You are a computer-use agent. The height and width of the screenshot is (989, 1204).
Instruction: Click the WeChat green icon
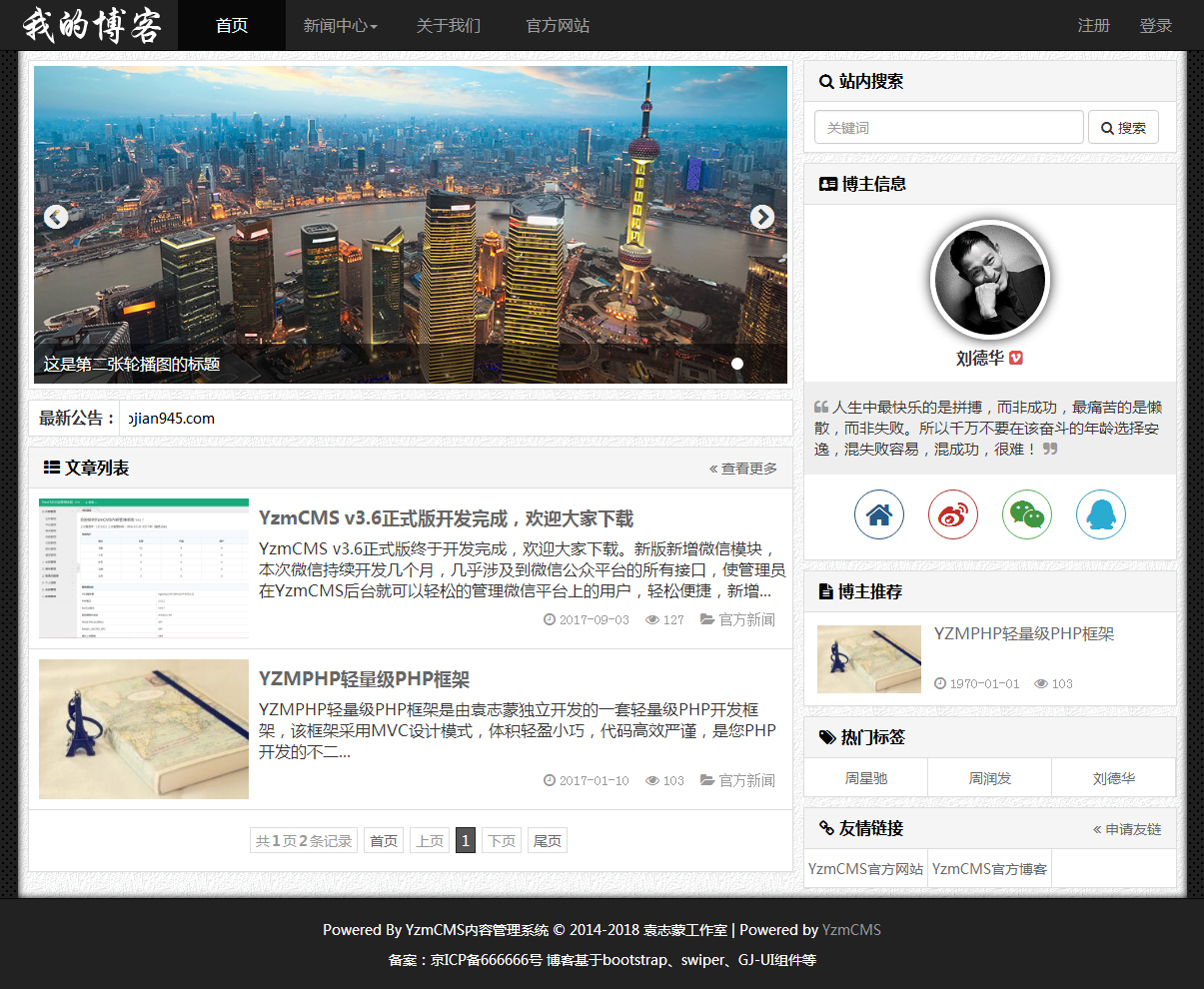pyautogui.click(x=1027, y=515)
